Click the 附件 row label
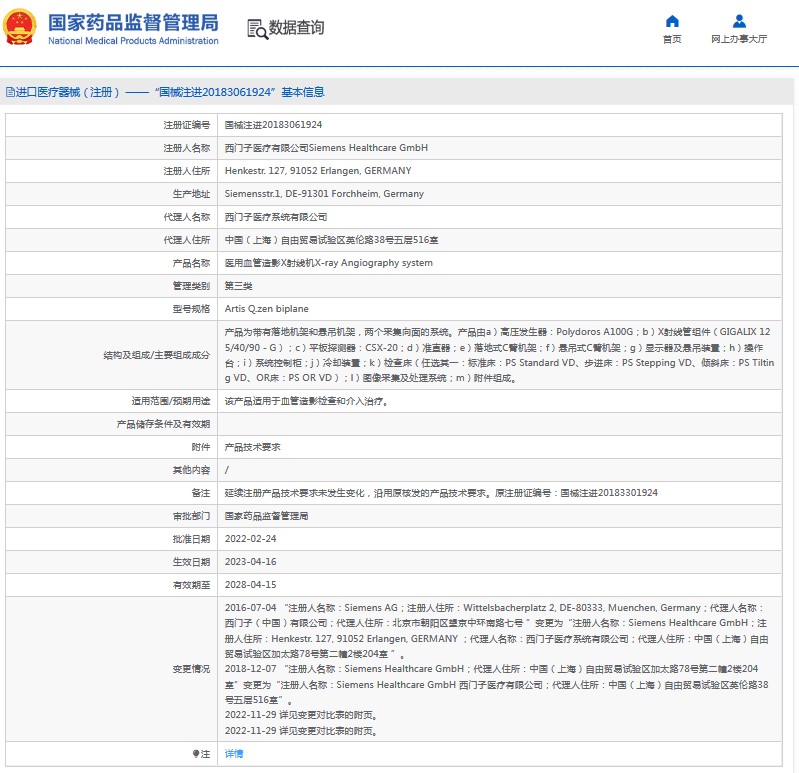 pos(200,447)
